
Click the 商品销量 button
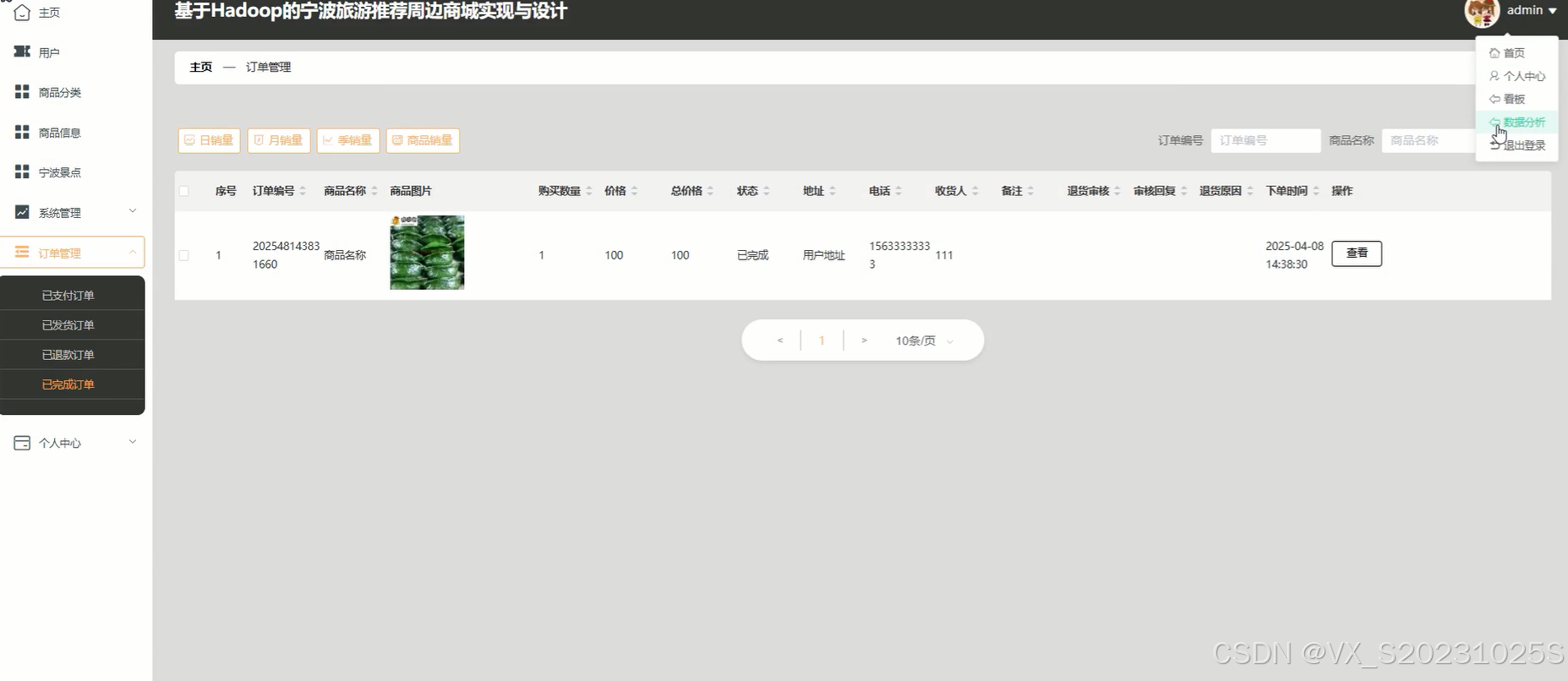[x=423, y=140]
